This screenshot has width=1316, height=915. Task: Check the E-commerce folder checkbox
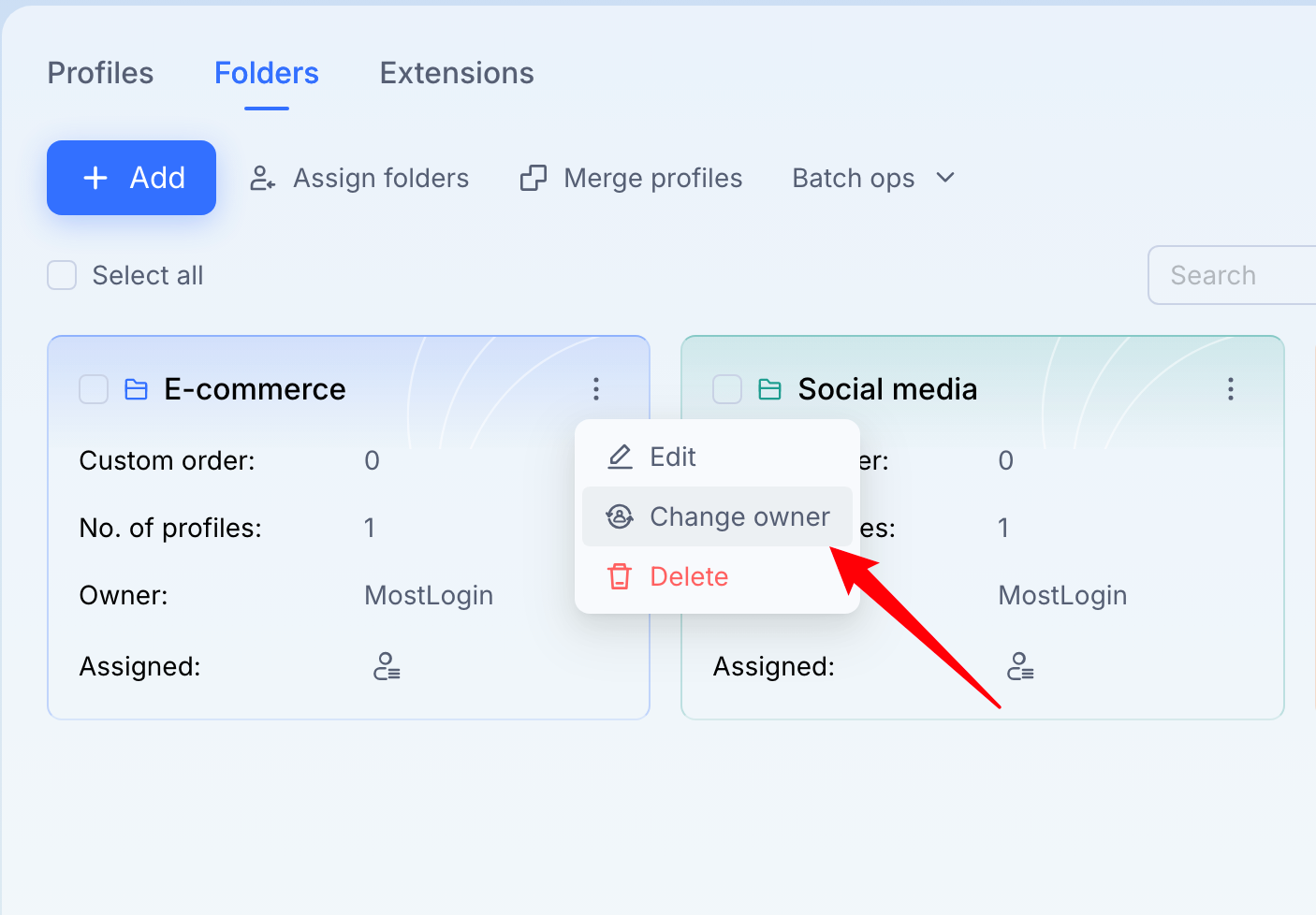[x=94, y=389]
